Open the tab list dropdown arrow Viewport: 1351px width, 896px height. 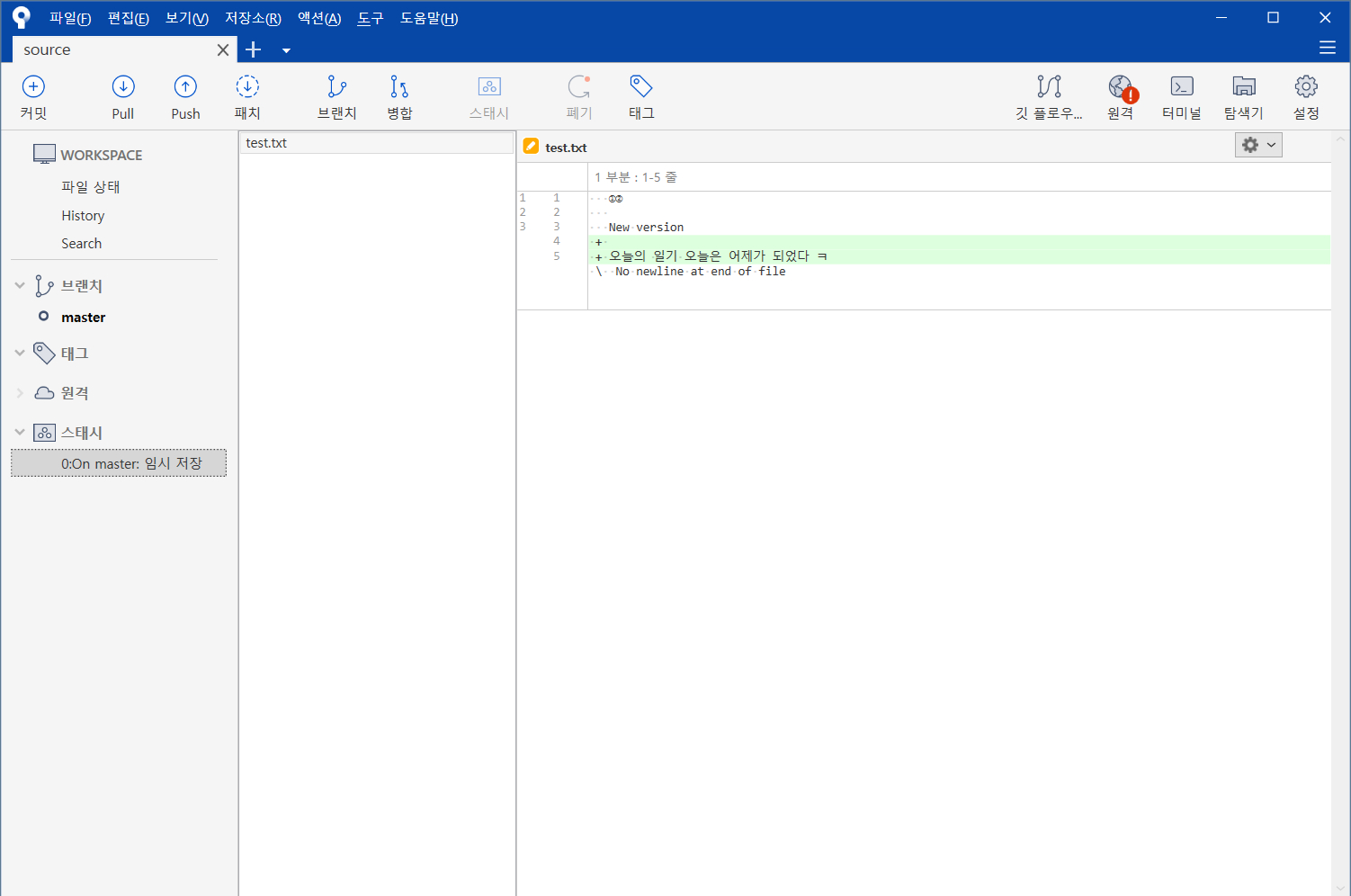[286, 50]
